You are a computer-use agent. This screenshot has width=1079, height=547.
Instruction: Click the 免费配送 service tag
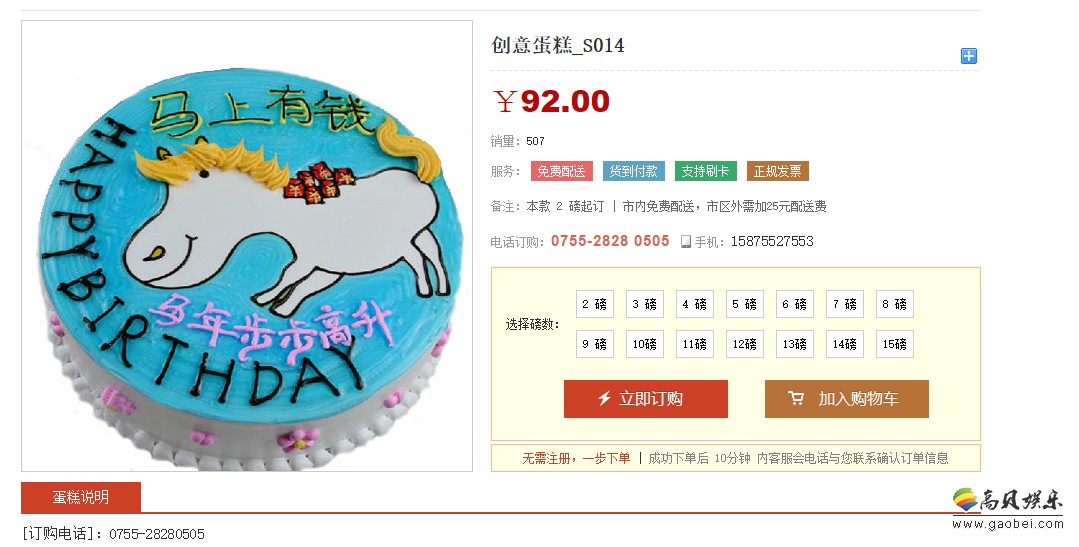tap(562, 171)
